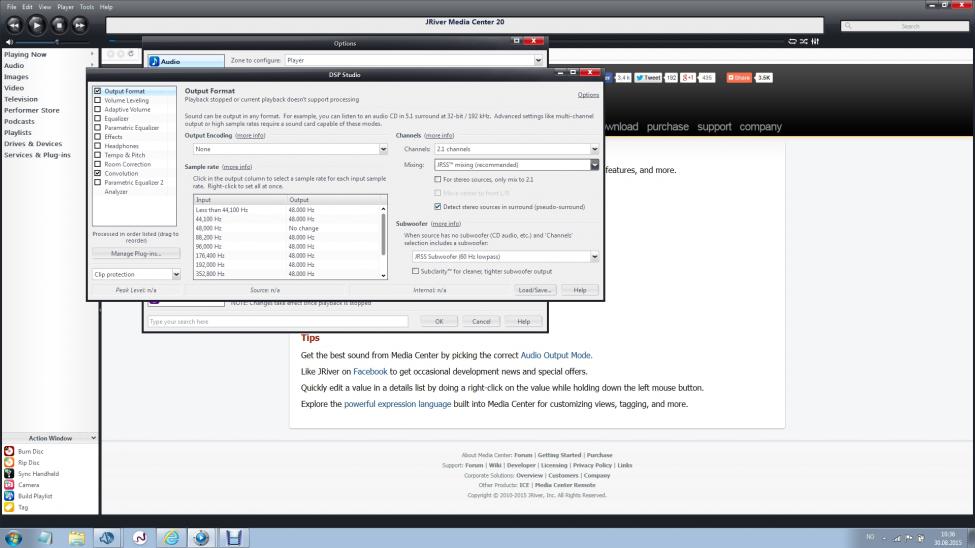Viewport: 975px width, 548px height.
Task: Check 'For stereo sources, only mix to 2.1'
Action: click(438, 179)
